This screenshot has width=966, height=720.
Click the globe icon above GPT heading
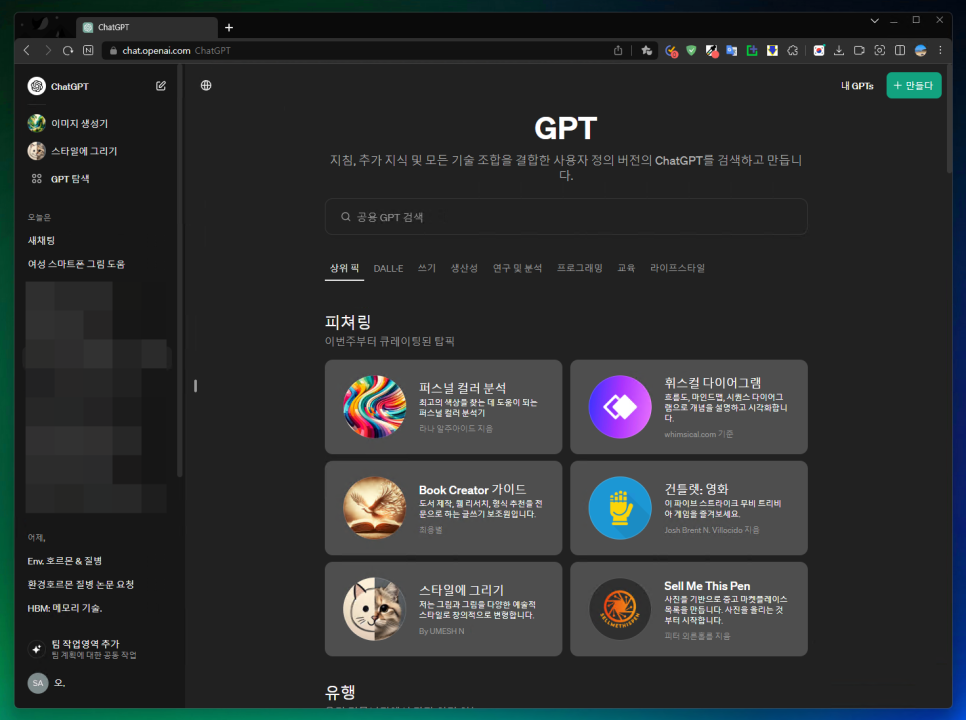click(x=206, y=86)
